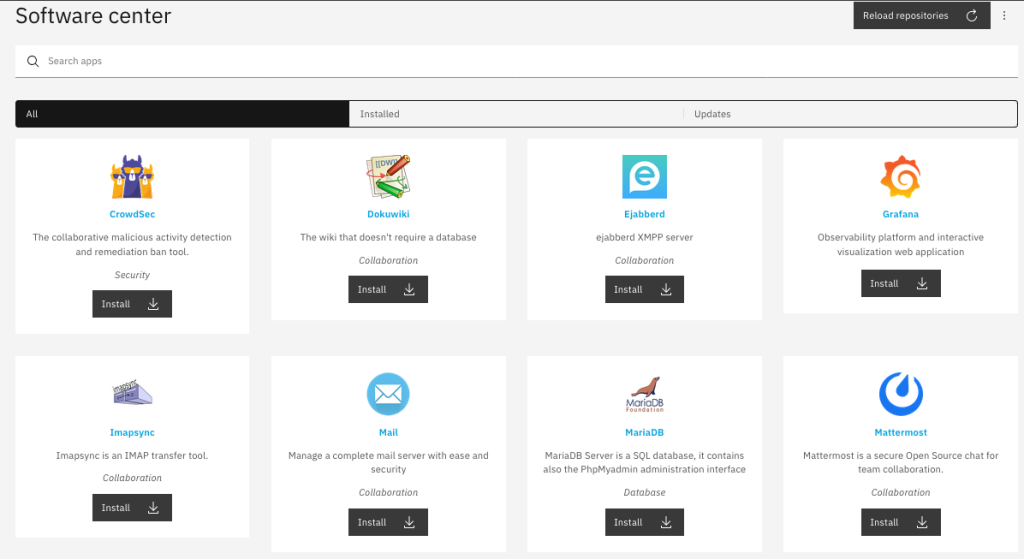Click the Grafana orange swirl logo
The height and width of the screenshot is (559, 1024).
[901, 177]
